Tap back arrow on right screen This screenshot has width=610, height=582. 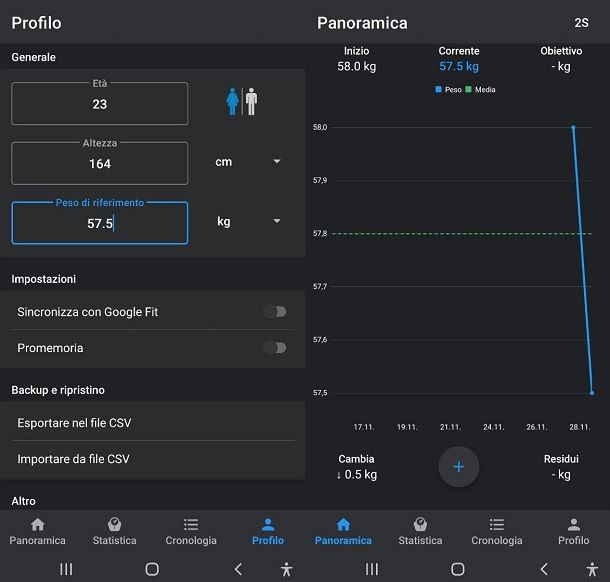(544, 569)
